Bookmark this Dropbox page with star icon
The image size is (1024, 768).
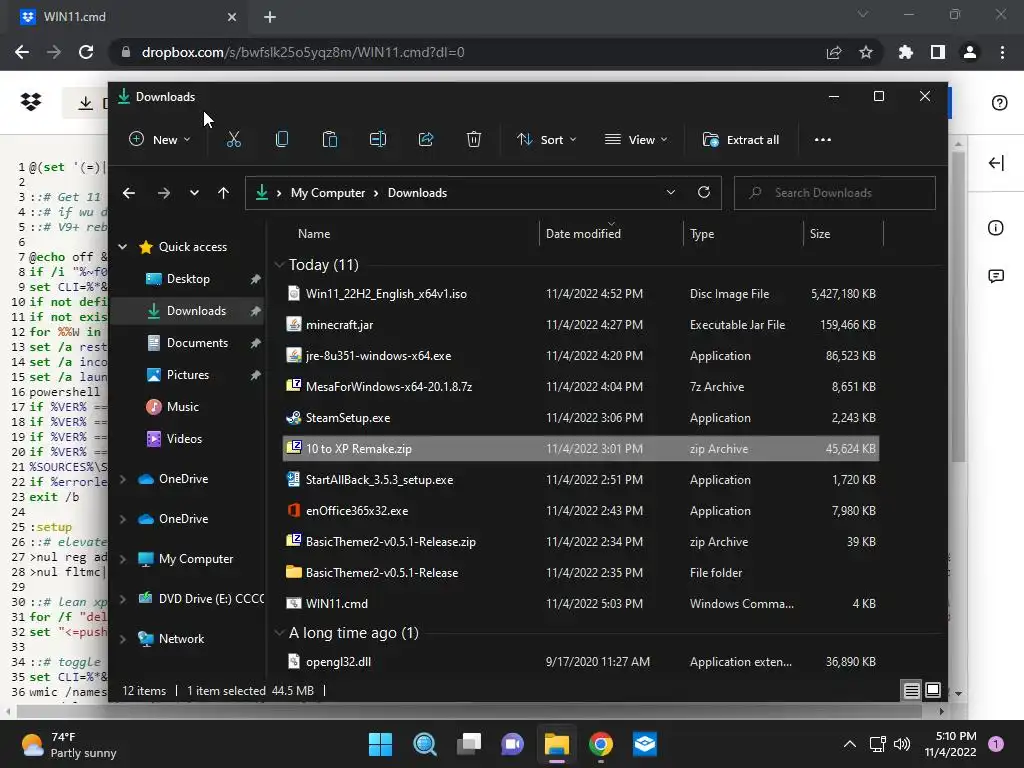coord(865,52)
